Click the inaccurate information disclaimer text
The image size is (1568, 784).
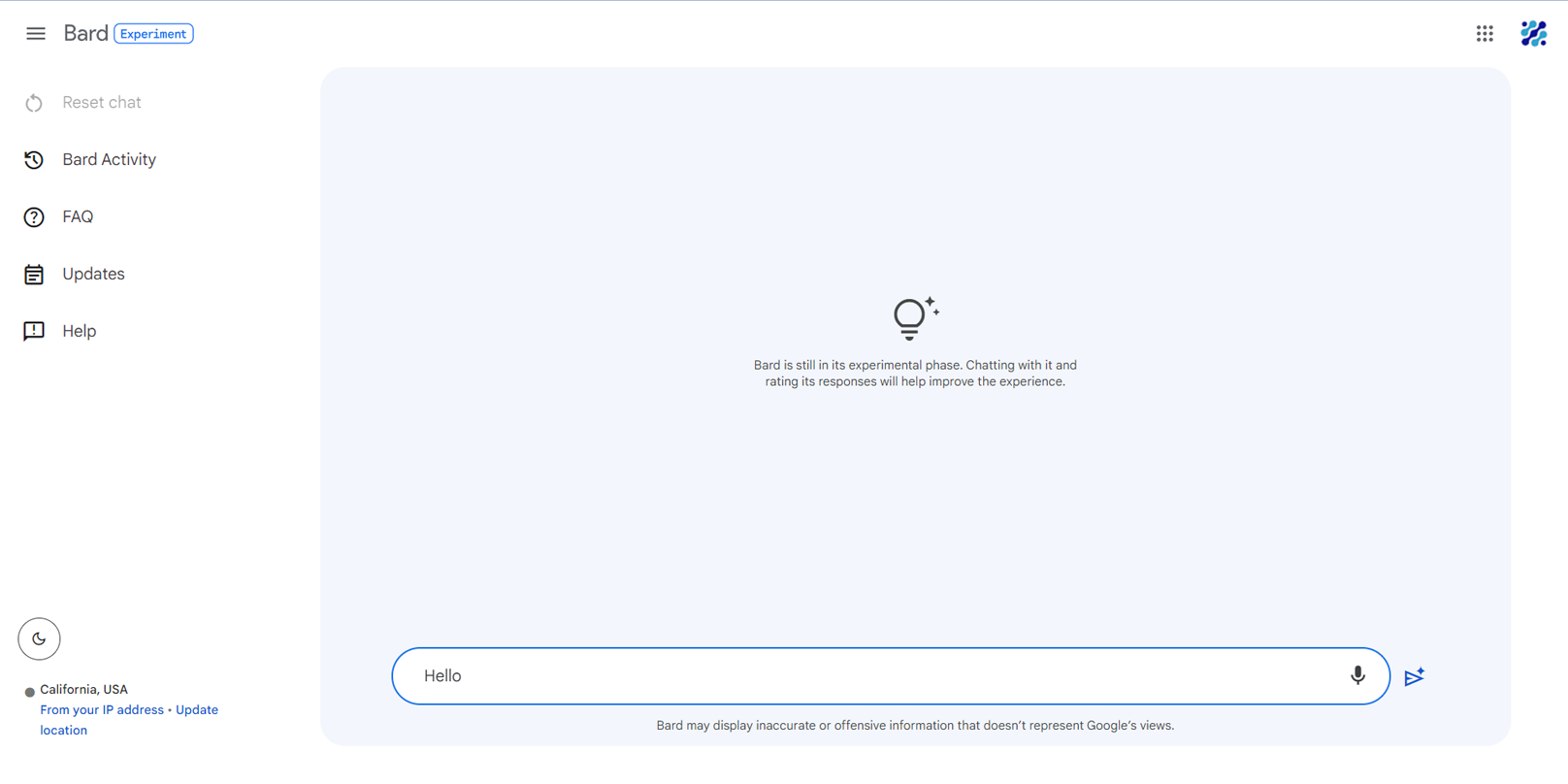pos(915,726)
